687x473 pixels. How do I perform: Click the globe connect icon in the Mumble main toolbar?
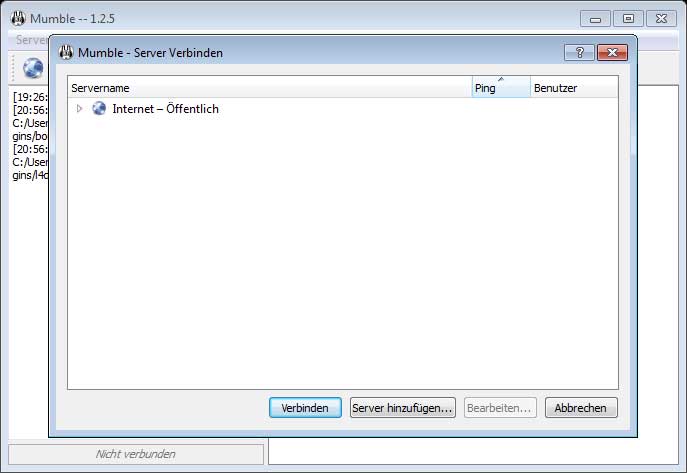click(x=33, y=68)
